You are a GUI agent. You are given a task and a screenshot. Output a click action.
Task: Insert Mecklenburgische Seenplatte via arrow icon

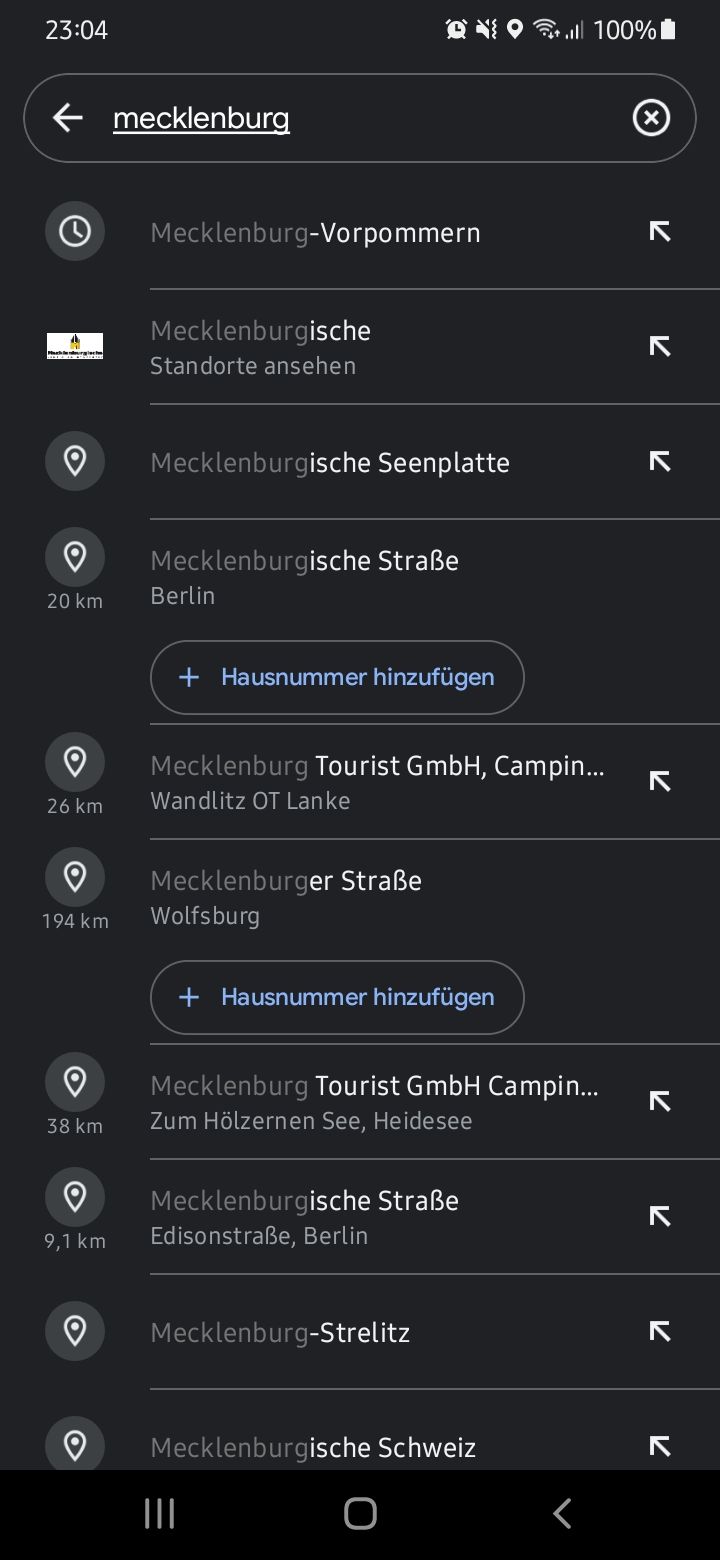tap(659, 461)
